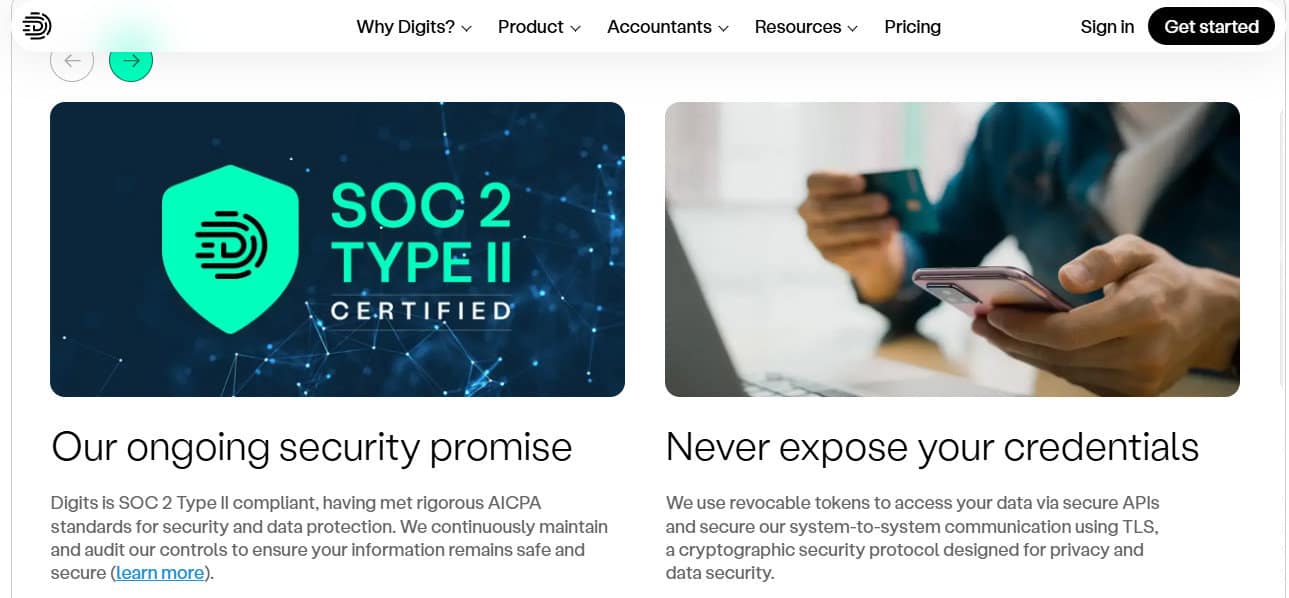Expand the Accountants navigation dropdown
1289x598 pixels.
pyautogui.click(x=668, y=27)
